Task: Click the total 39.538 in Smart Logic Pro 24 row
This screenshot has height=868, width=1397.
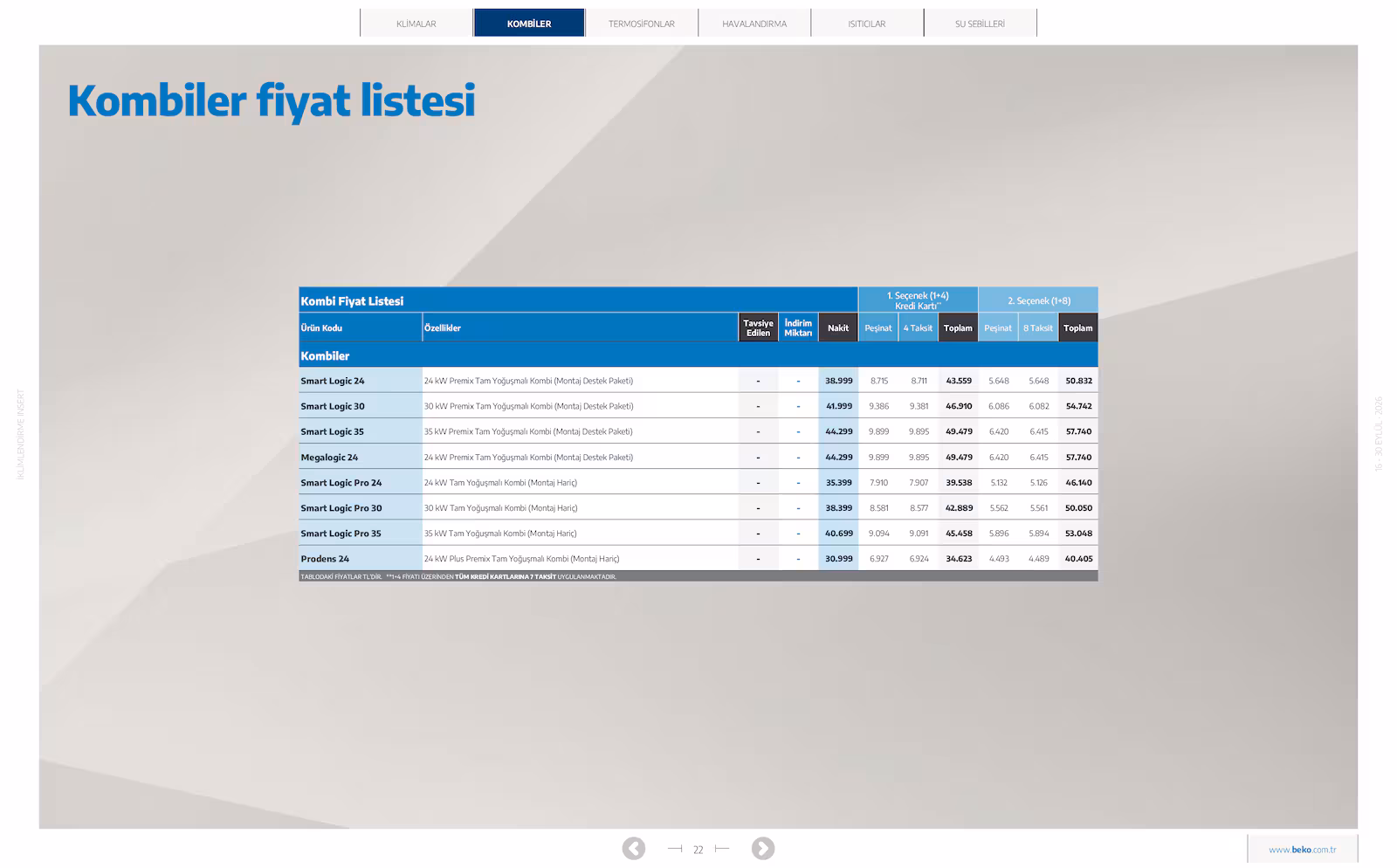Action: pos(959,483)
